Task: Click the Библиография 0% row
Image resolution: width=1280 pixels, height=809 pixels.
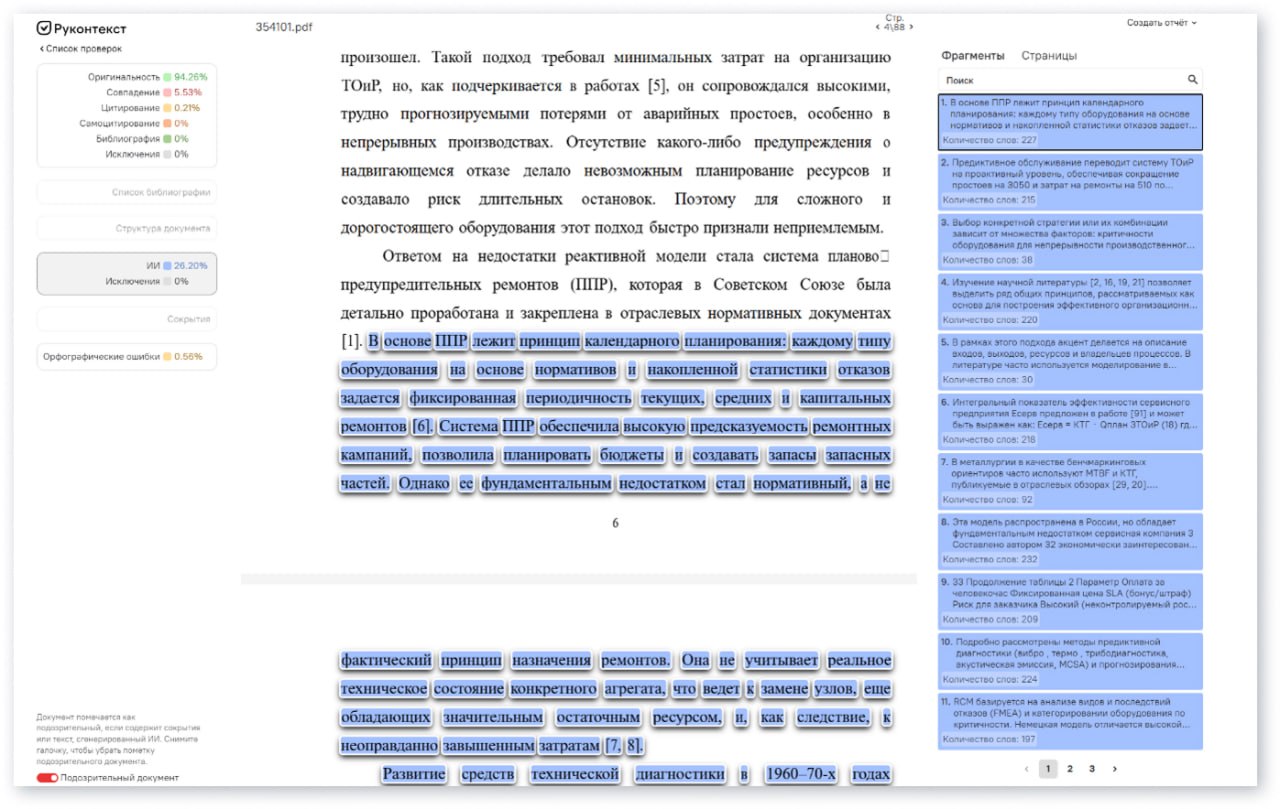Action: 142,139
